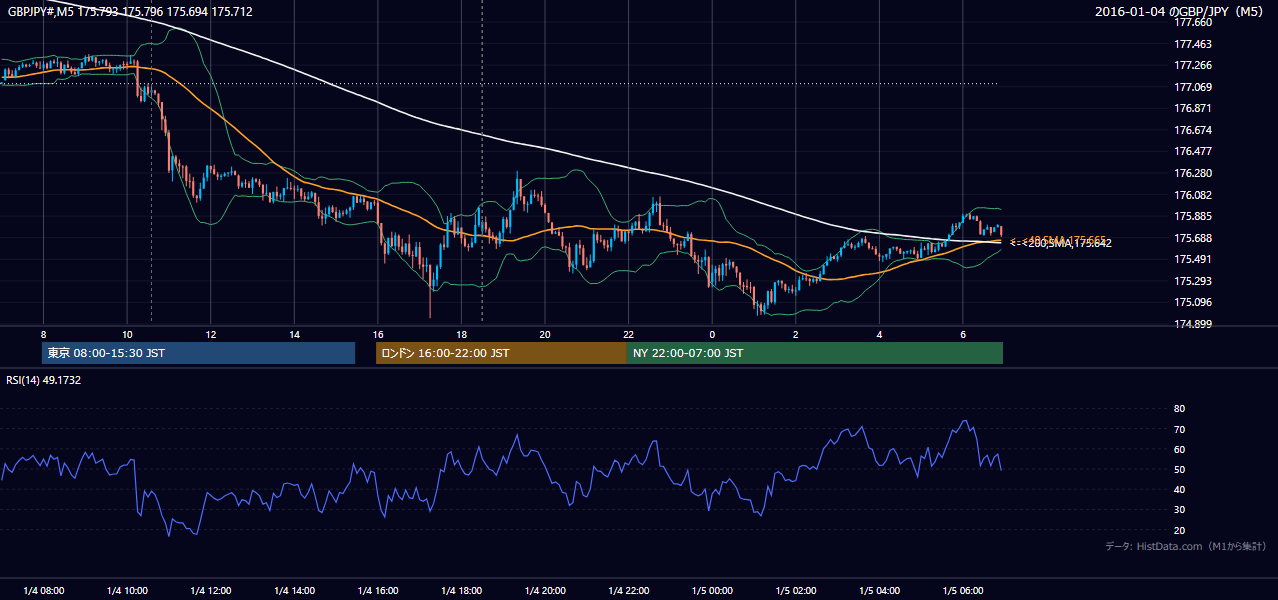
Task: Select the 2016-01-04 GBP/JPY (M5) title
Action: tap(1181, 11)
